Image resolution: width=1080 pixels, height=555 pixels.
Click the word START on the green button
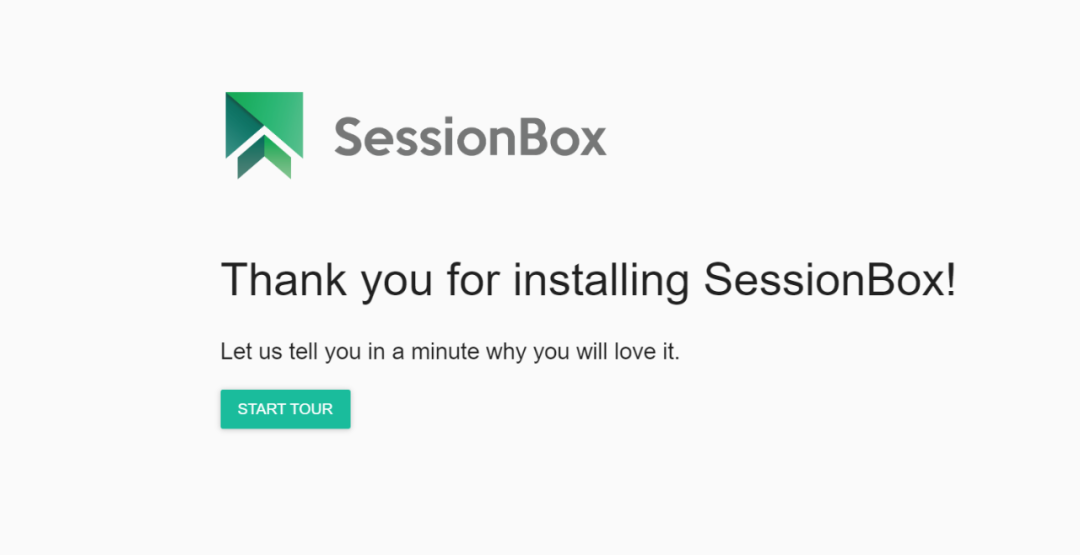(261, 409)
